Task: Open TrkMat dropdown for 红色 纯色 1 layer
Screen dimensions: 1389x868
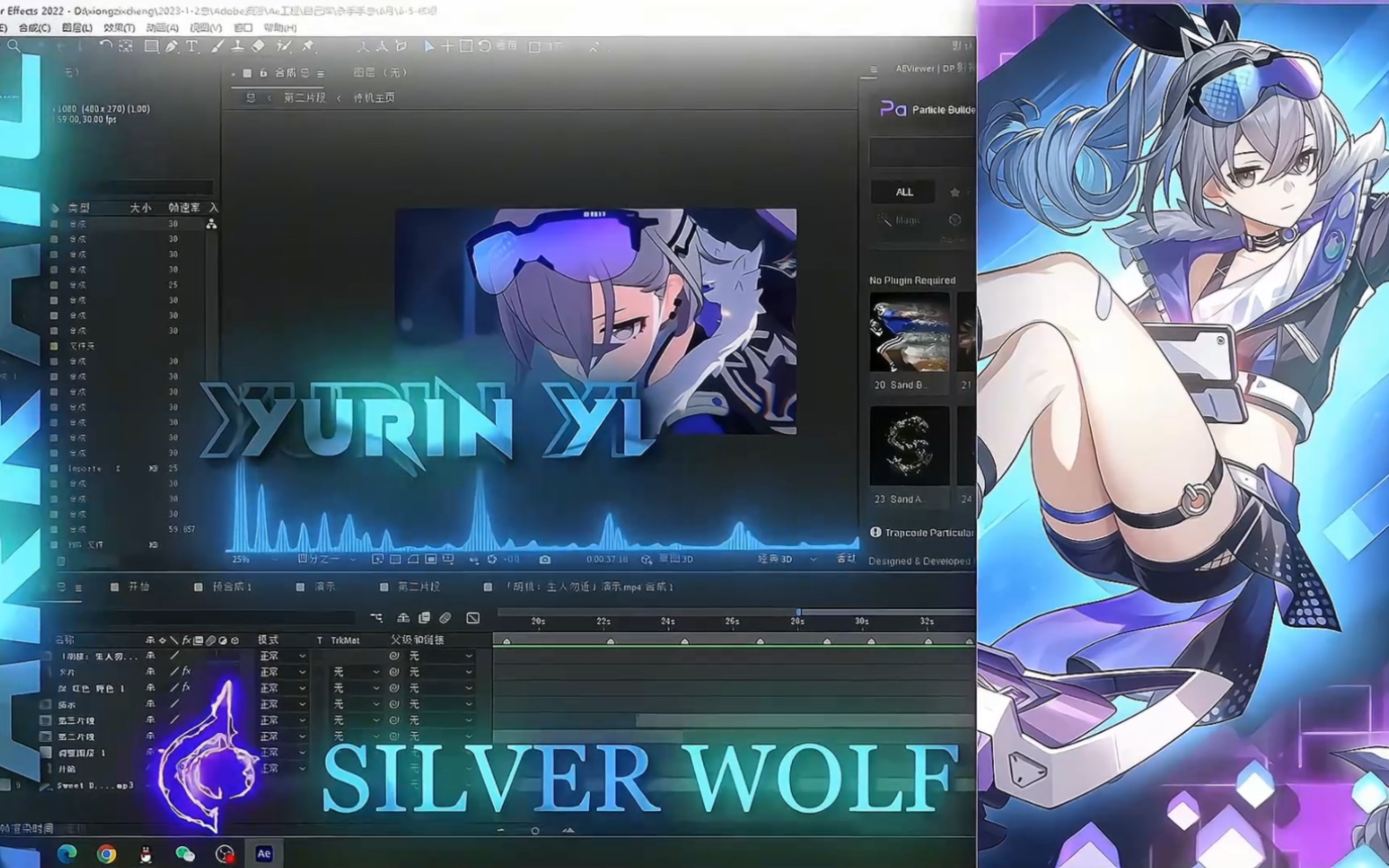Action: (x=356, y=688)
